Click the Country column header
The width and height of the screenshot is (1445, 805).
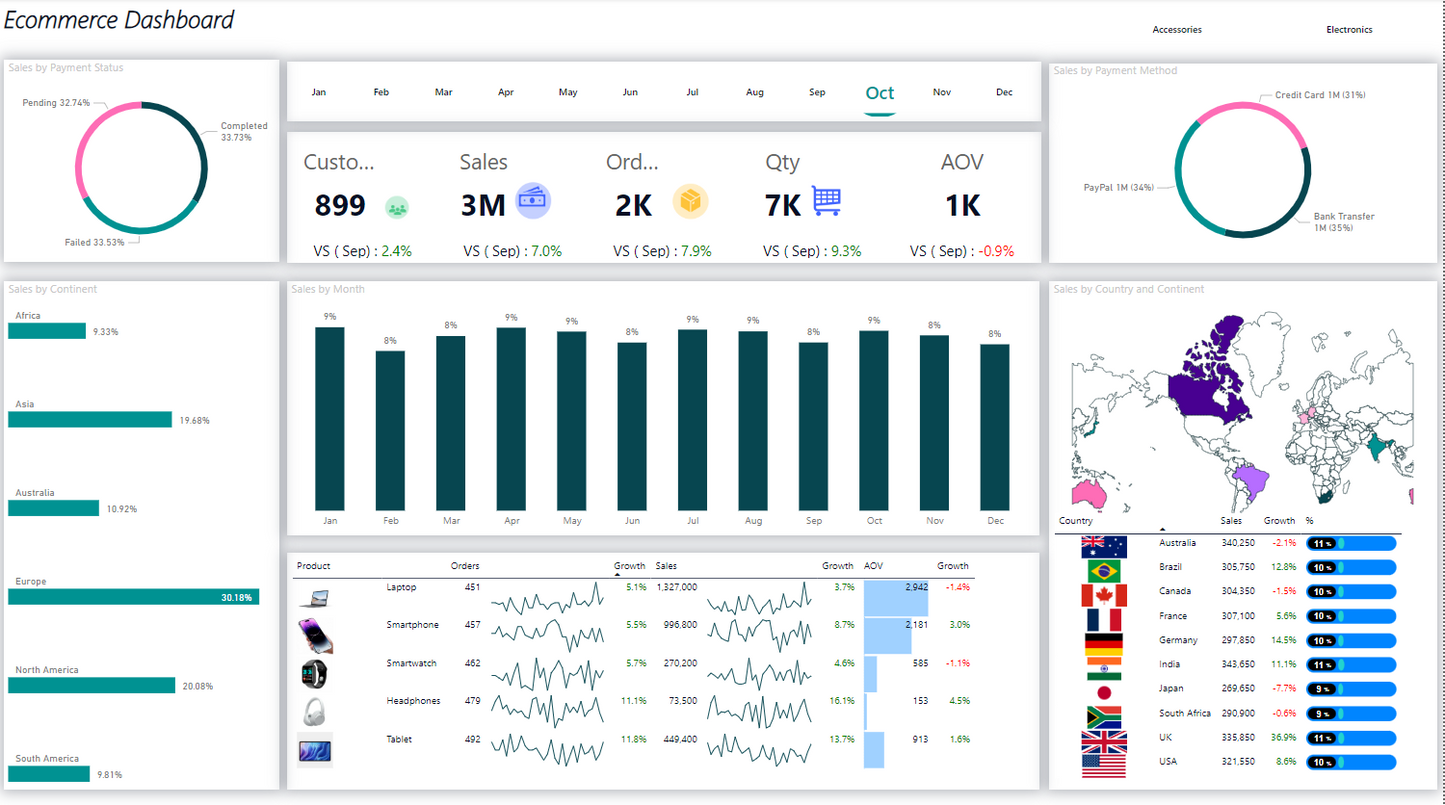[x=1076, y=521]
